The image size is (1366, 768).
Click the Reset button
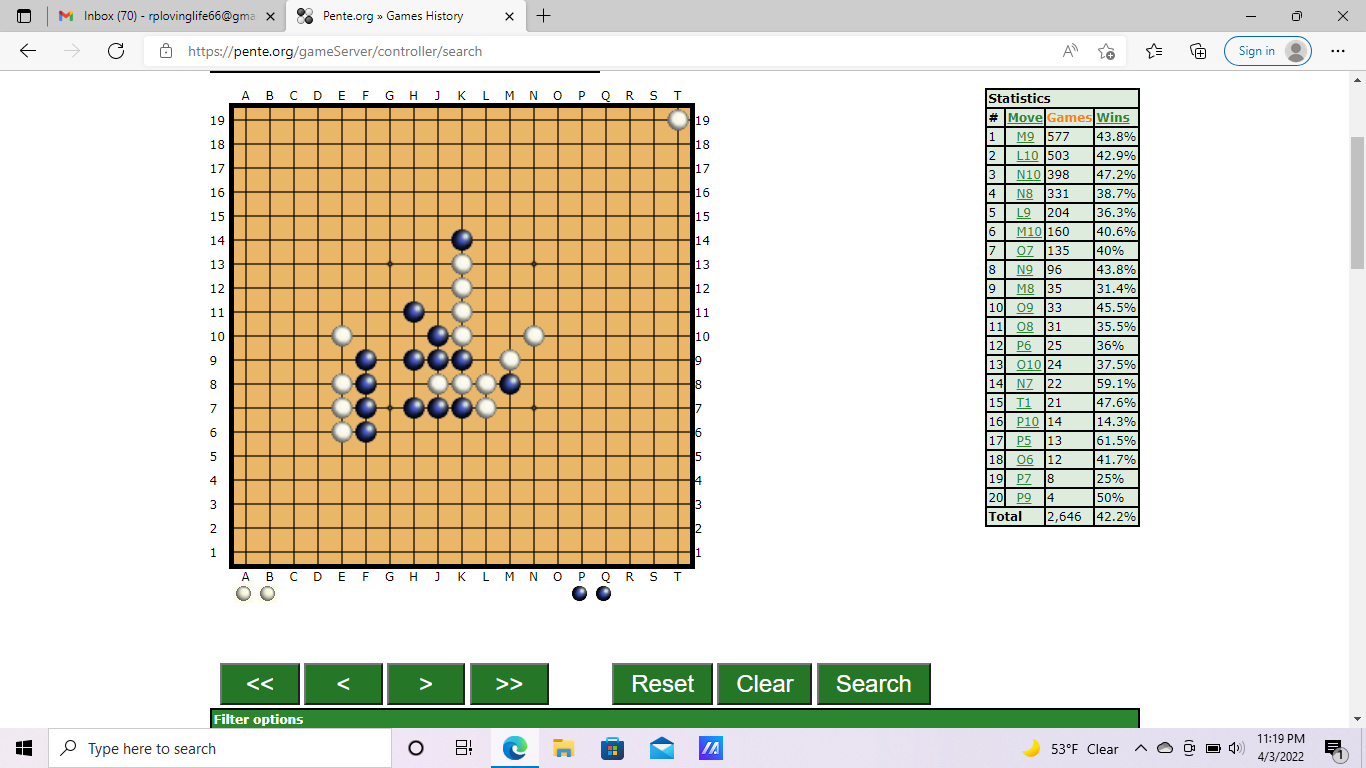663,684
